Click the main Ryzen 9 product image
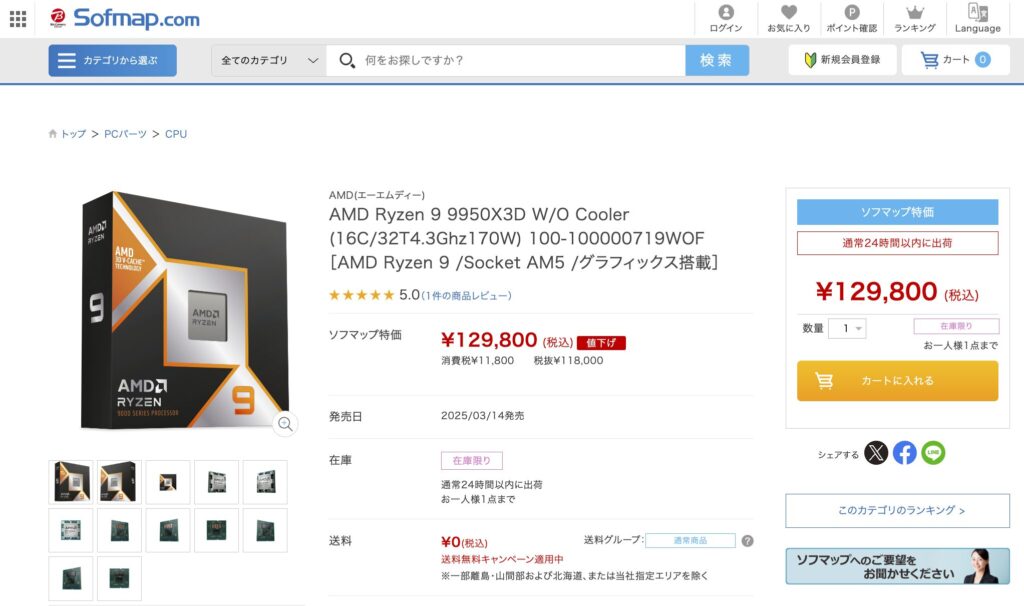This screenshot has width=1024, height=606. [x=184, y=311]
